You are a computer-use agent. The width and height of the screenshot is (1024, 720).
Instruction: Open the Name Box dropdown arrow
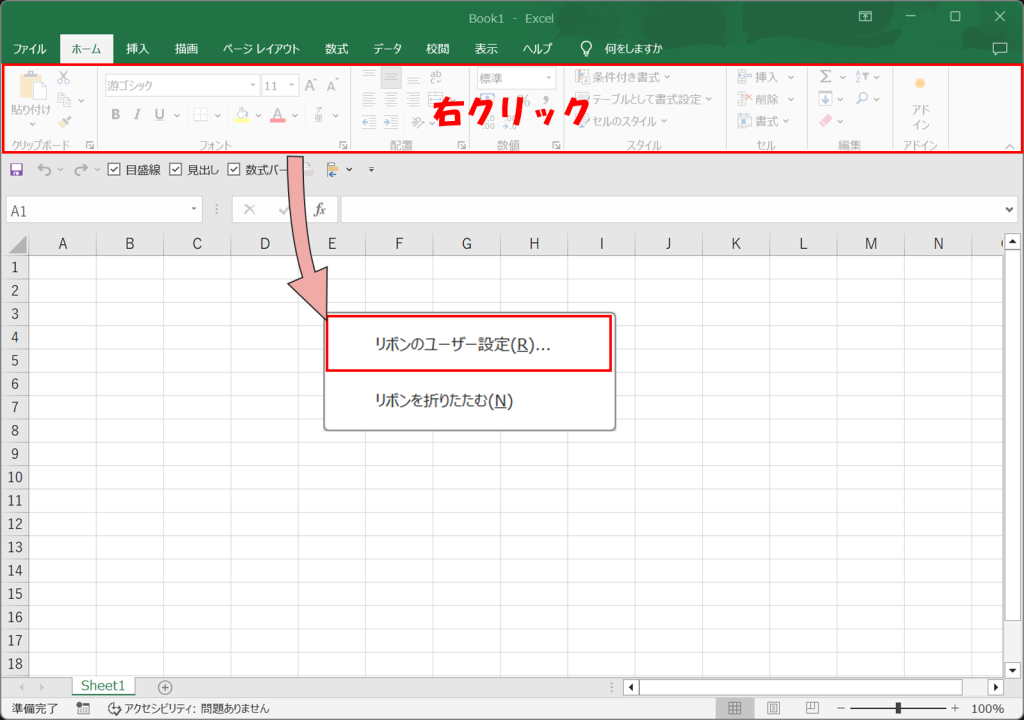pos(194,210)
